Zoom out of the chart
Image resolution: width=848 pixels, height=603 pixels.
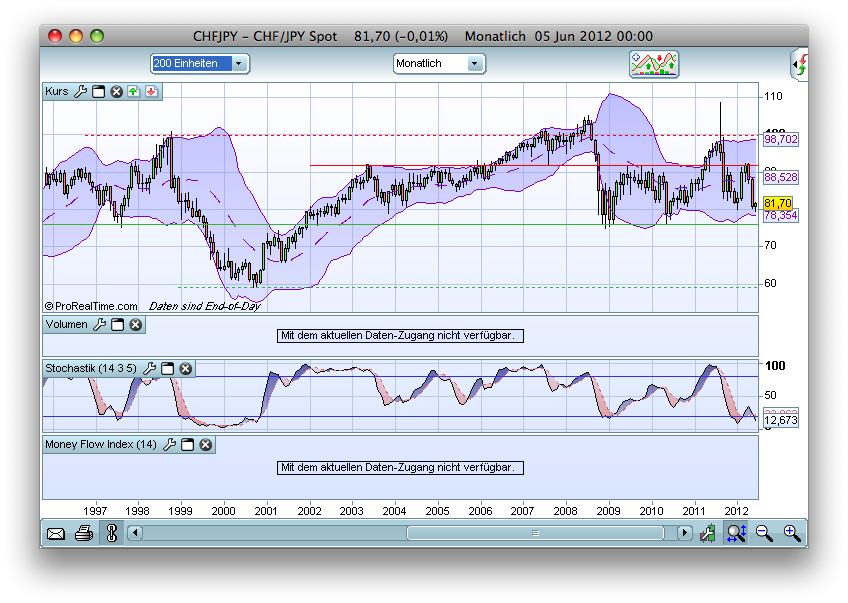click(764, 533)
